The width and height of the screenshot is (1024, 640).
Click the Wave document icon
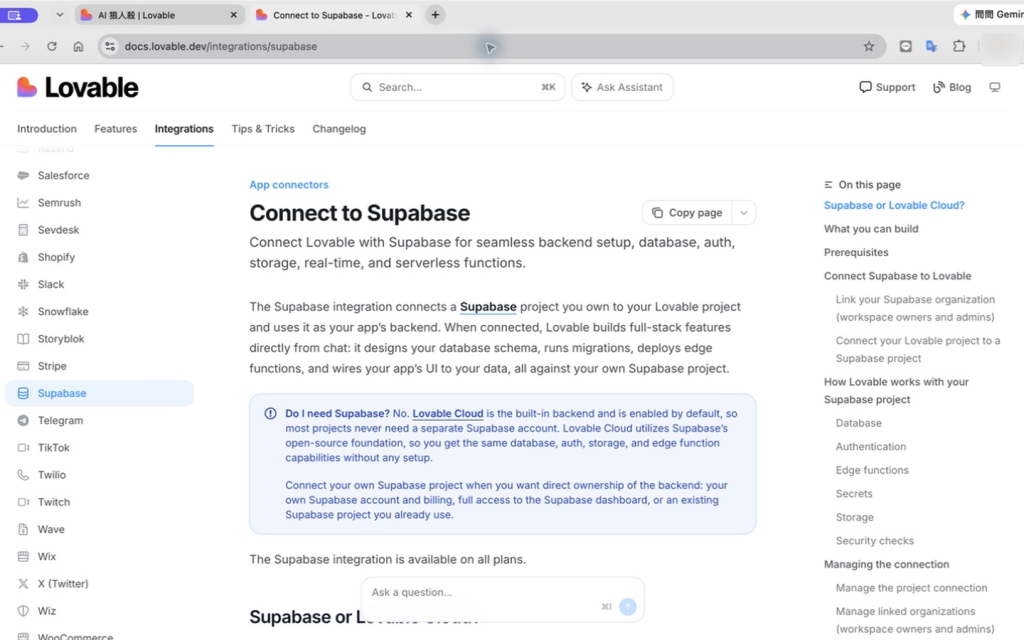[23, 529]
